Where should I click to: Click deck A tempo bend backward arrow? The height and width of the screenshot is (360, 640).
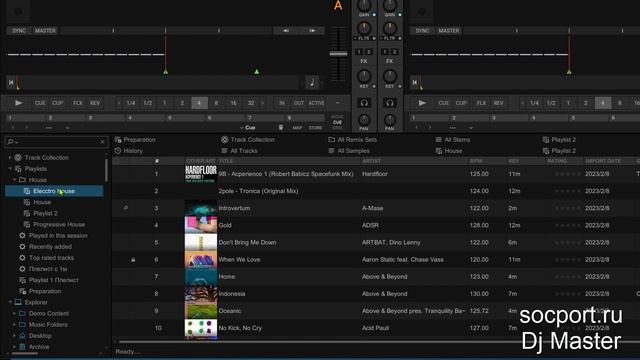click(286, 31)
